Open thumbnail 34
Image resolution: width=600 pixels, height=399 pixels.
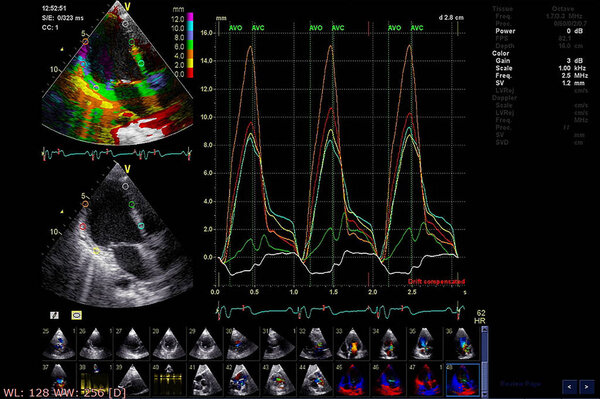coord(388,343)
